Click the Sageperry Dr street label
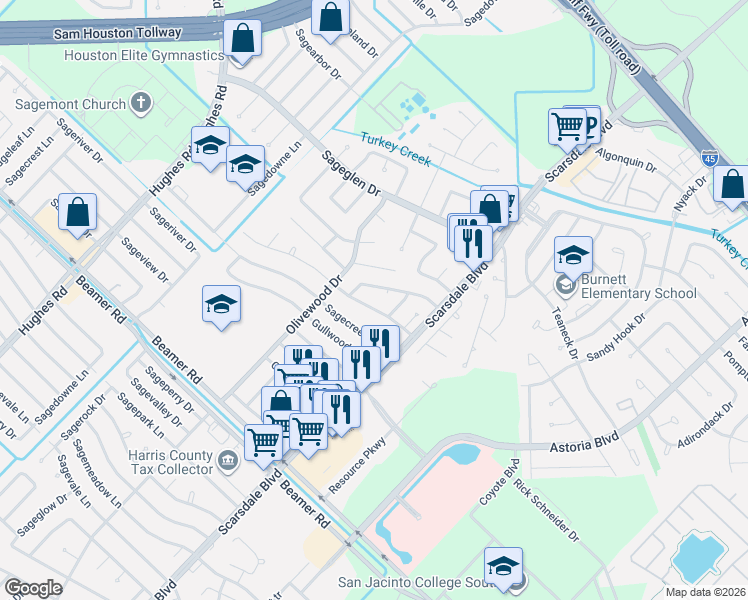The width and height of the screenshot is (748, 600). [x=169, y=390]
